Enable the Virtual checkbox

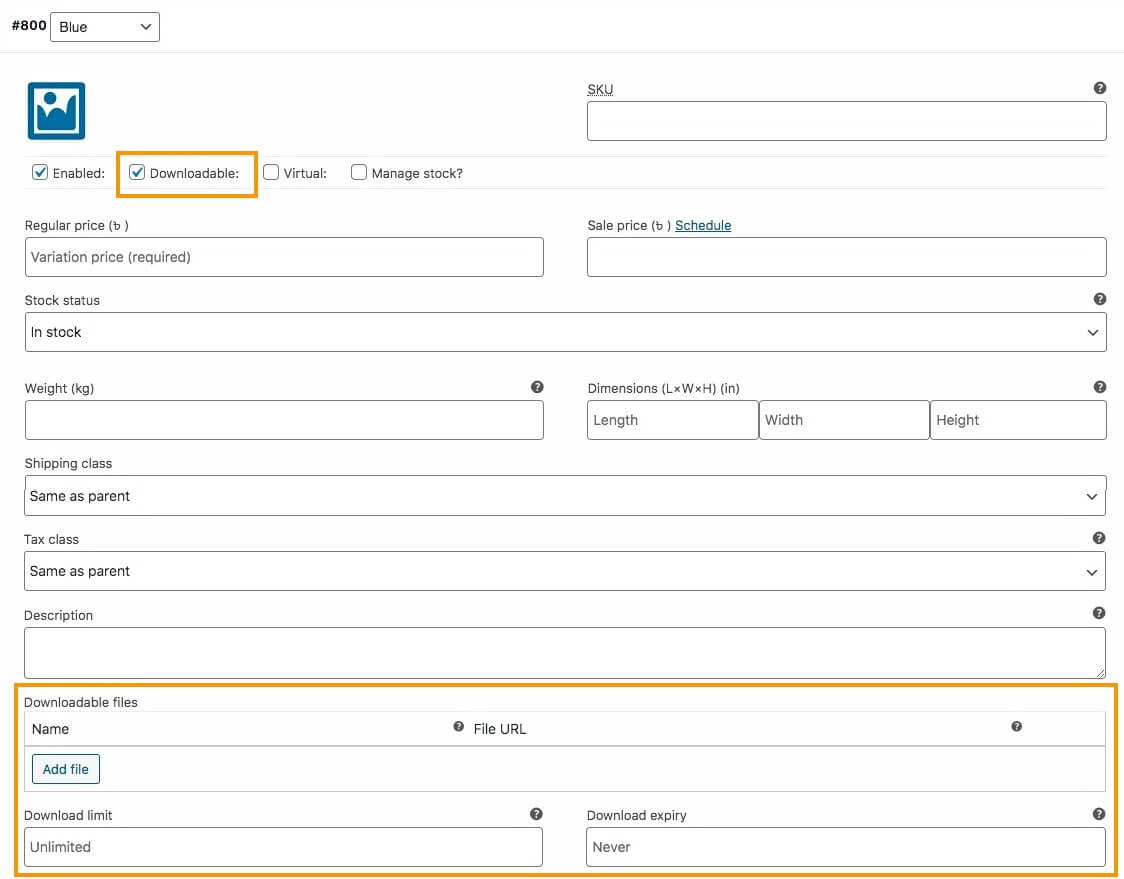[271, 172]
